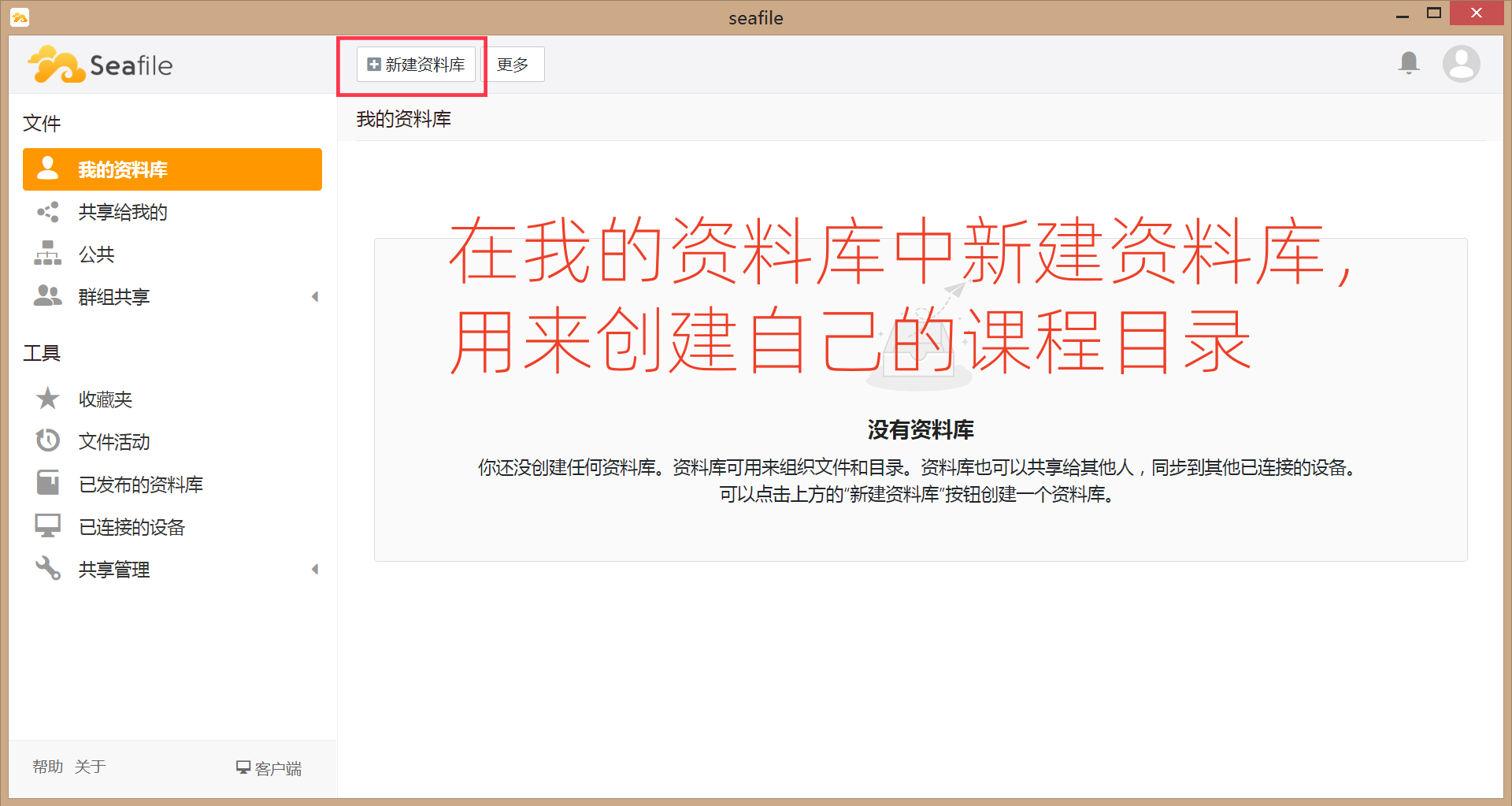Maximize the seafile window
Image resolution: width=1512 pixels, height=806 pixels.
click(x=1434, y=13)
